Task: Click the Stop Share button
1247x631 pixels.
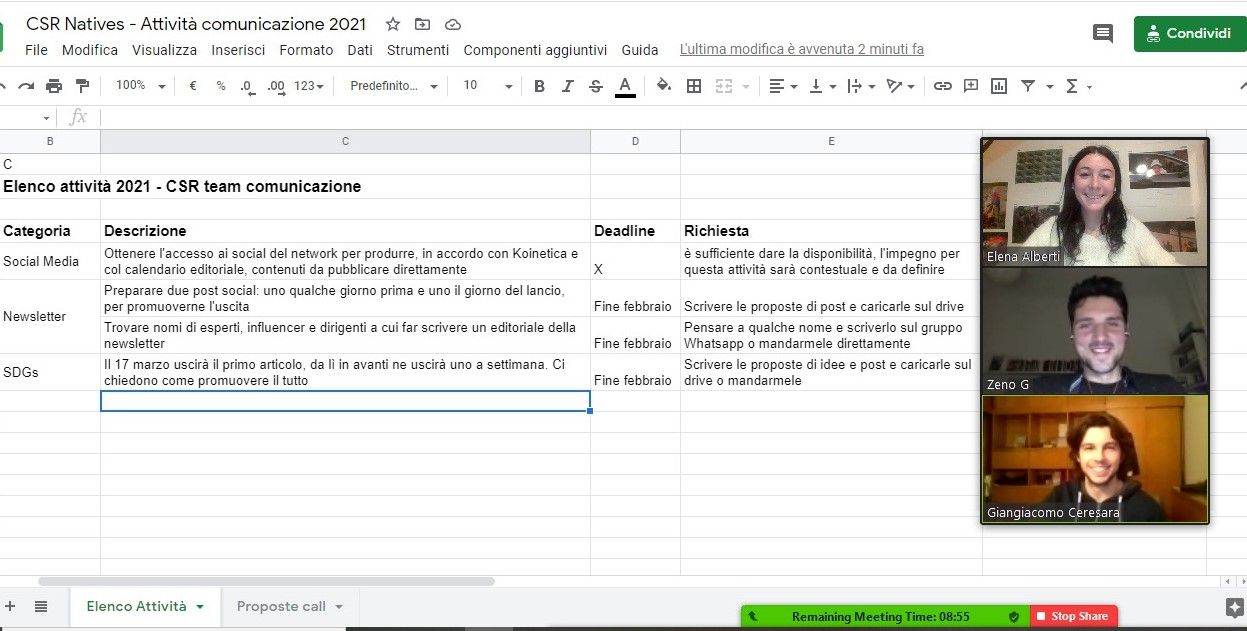Action: point(1073,616)
